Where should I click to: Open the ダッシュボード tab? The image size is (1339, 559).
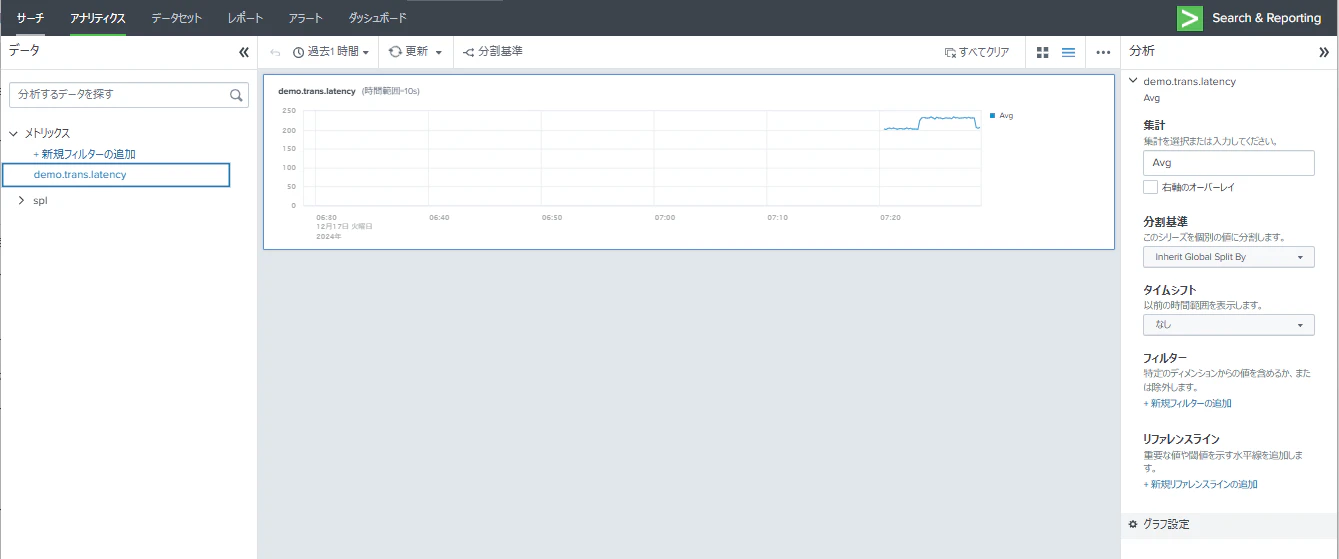[378, 18]
